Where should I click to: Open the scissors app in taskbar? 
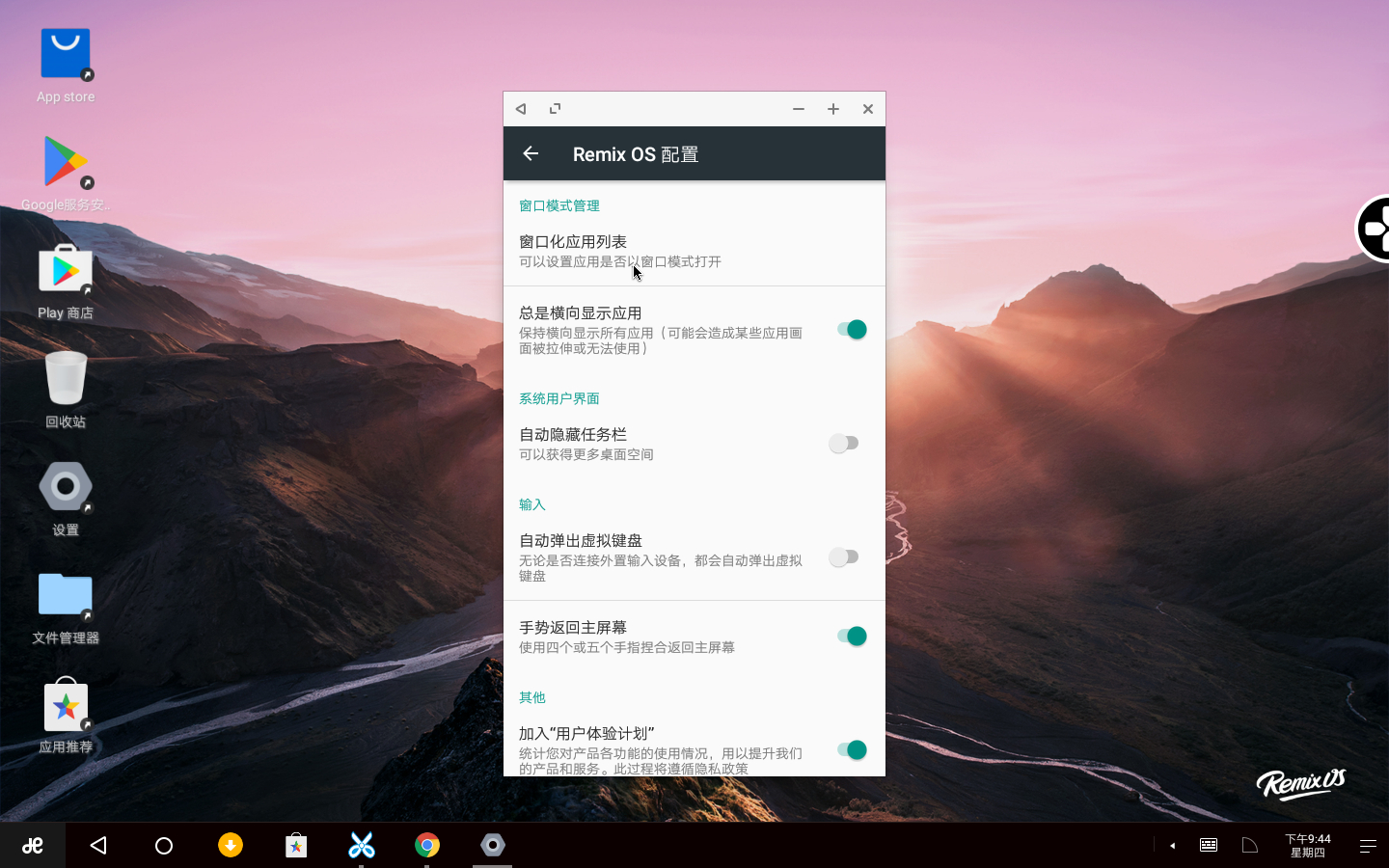[x=362, y=845]
